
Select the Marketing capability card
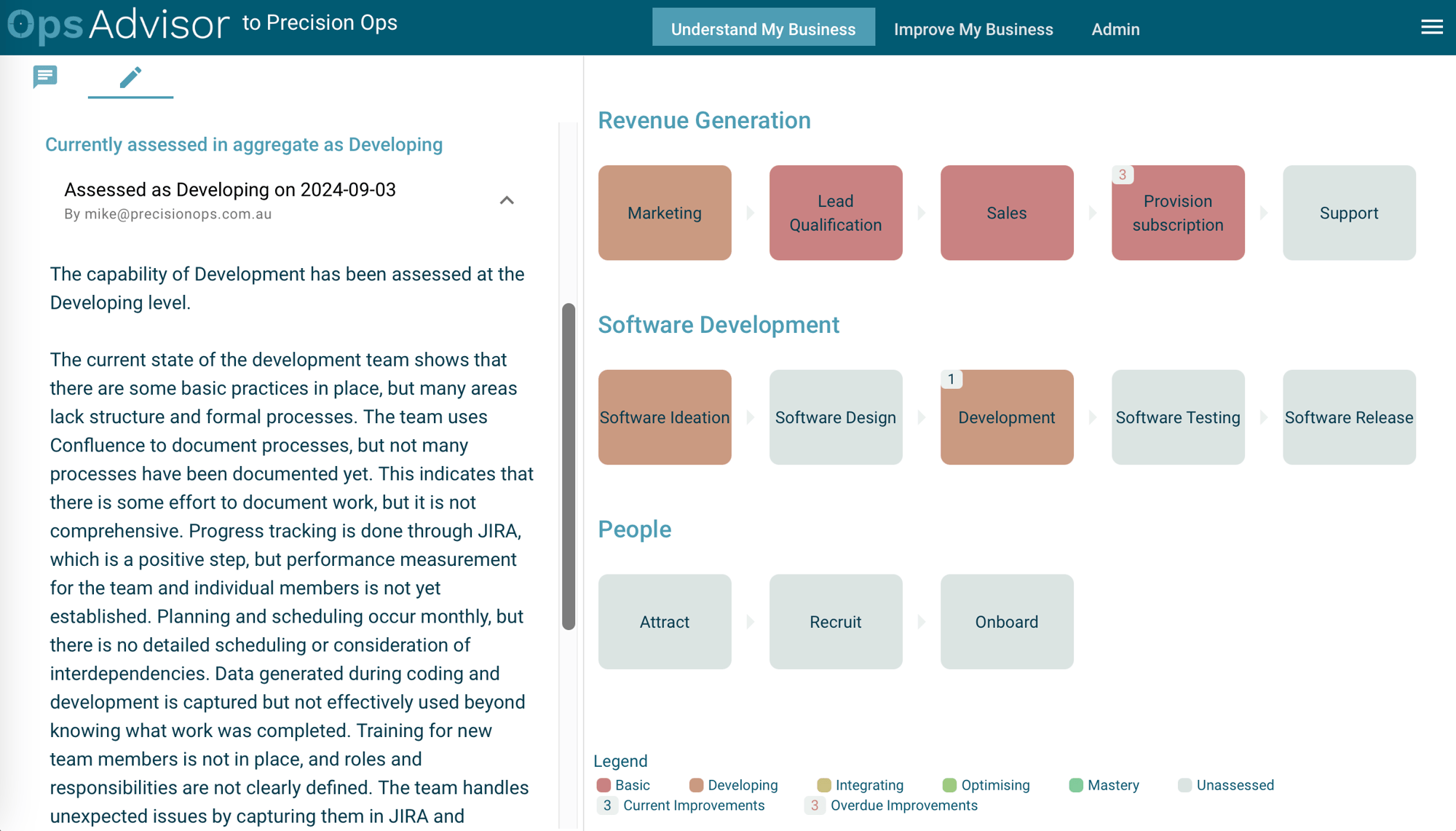click(665, 213)
